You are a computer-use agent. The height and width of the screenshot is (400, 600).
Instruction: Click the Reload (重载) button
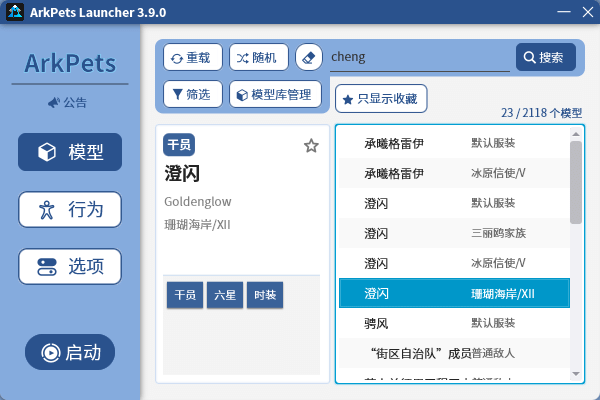(192, 58)
